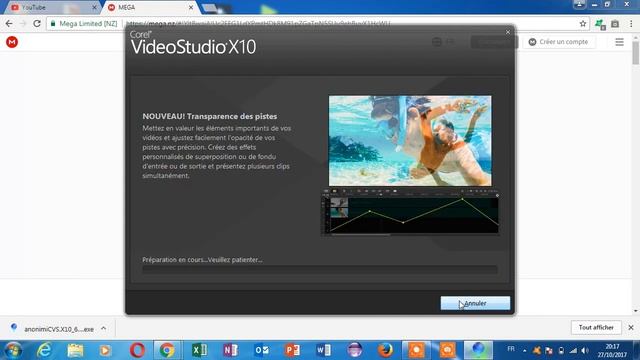
Task: Show hidden system tray icons
Action: [524, 351]
